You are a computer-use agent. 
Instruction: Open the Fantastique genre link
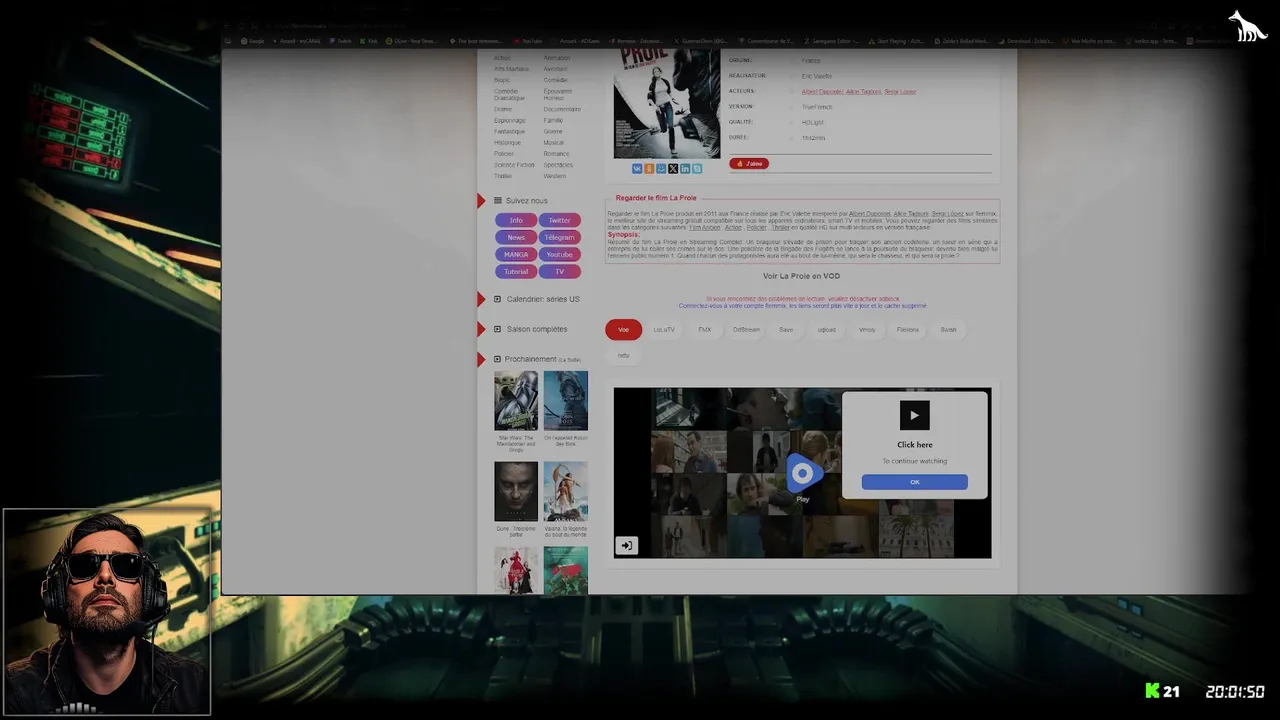[509, 131]
